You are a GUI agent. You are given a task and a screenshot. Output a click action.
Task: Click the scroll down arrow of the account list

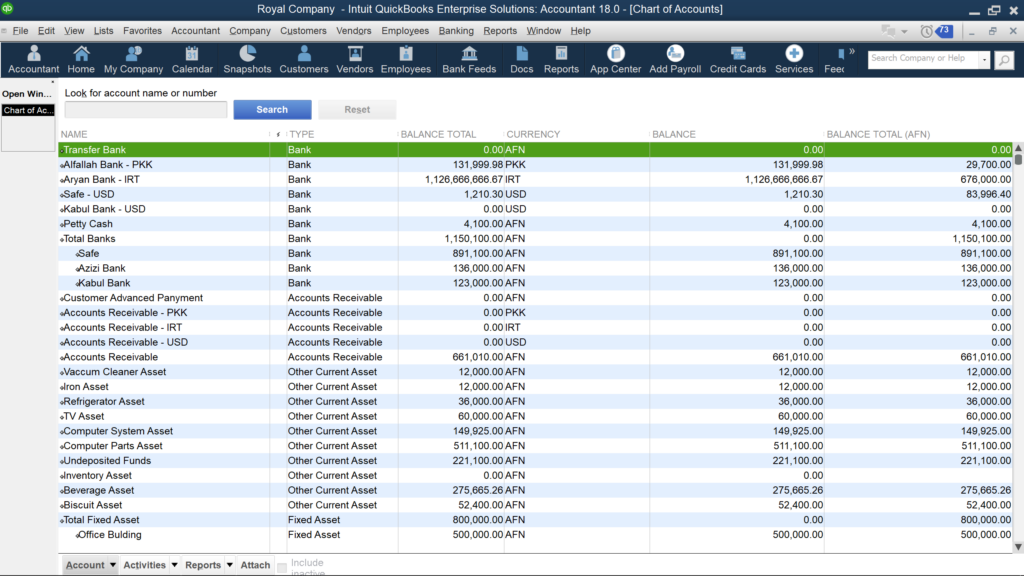[x=1018, y=547]
